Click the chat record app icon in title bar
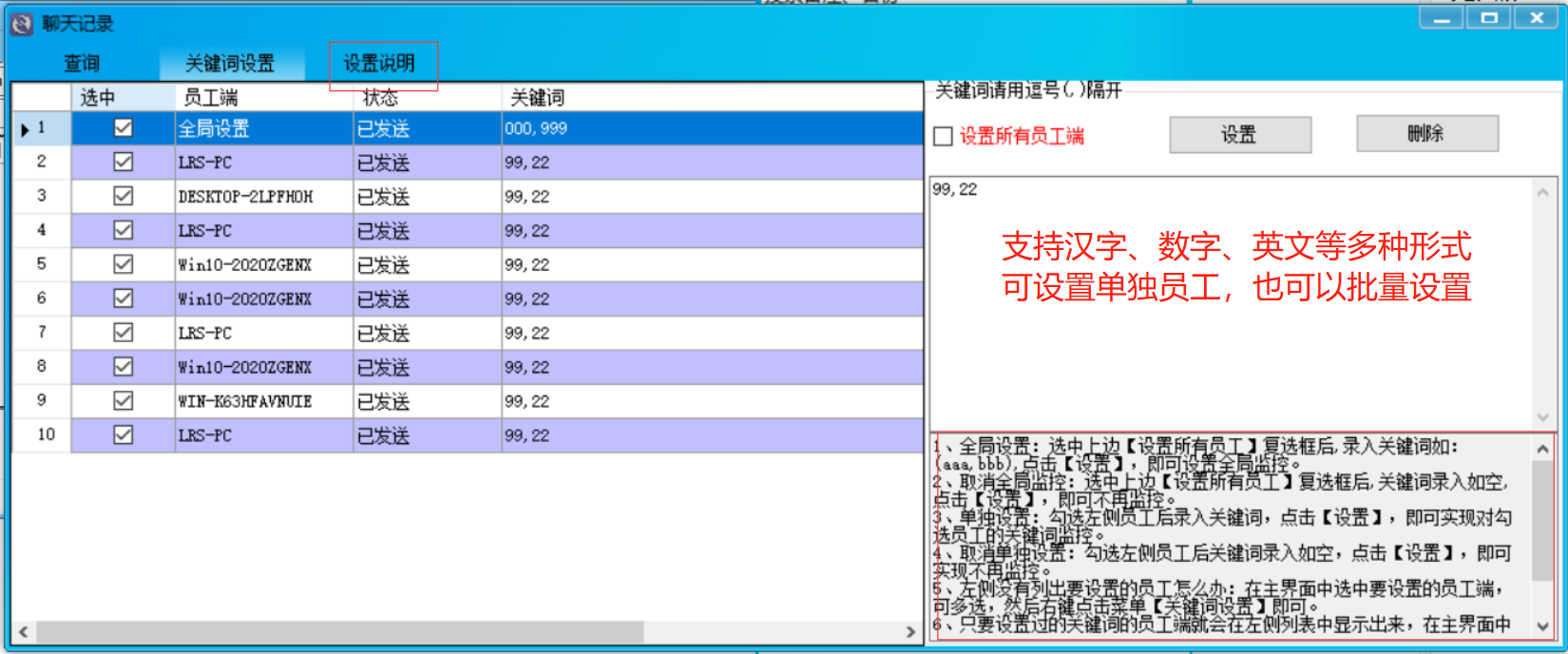The width and height of the screenshot is (1568, 654). [21, 25]
